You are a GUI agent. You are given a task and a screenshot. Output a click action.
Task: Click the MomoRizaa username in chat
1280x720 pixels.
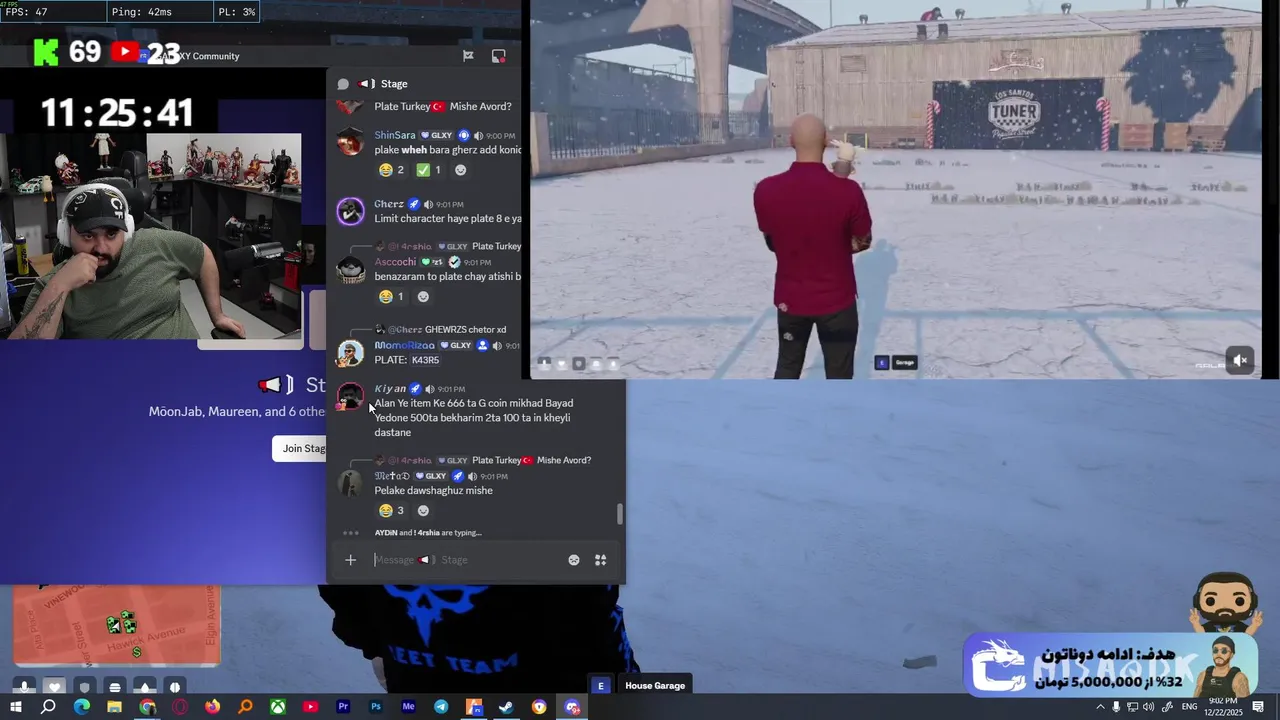[x=405, y=345]
